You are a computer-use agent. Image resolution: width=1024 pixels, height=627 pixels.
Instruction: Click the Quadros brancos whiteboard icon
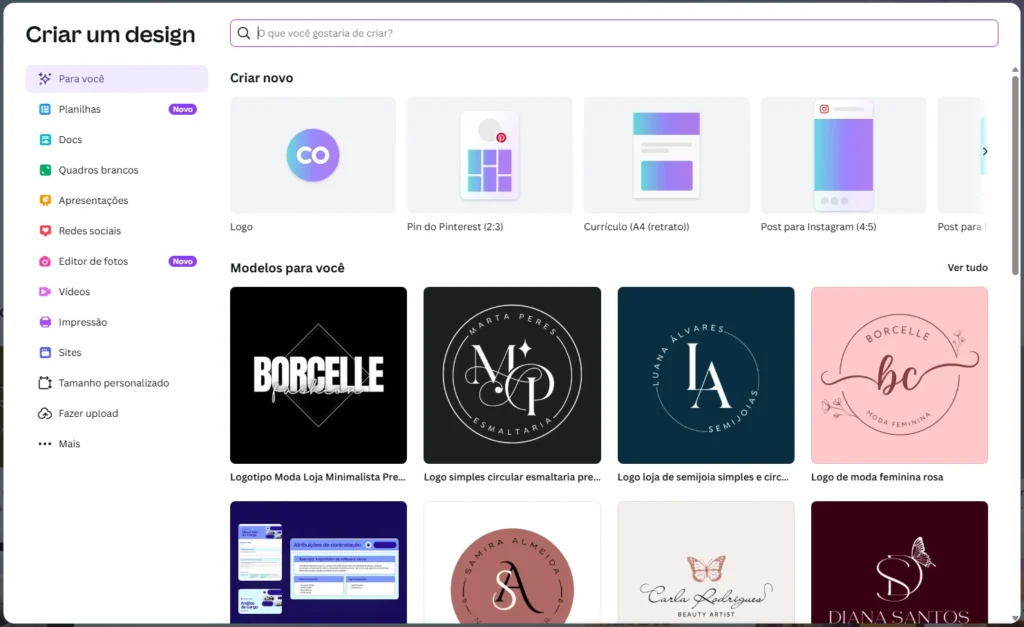coord(44,170)
